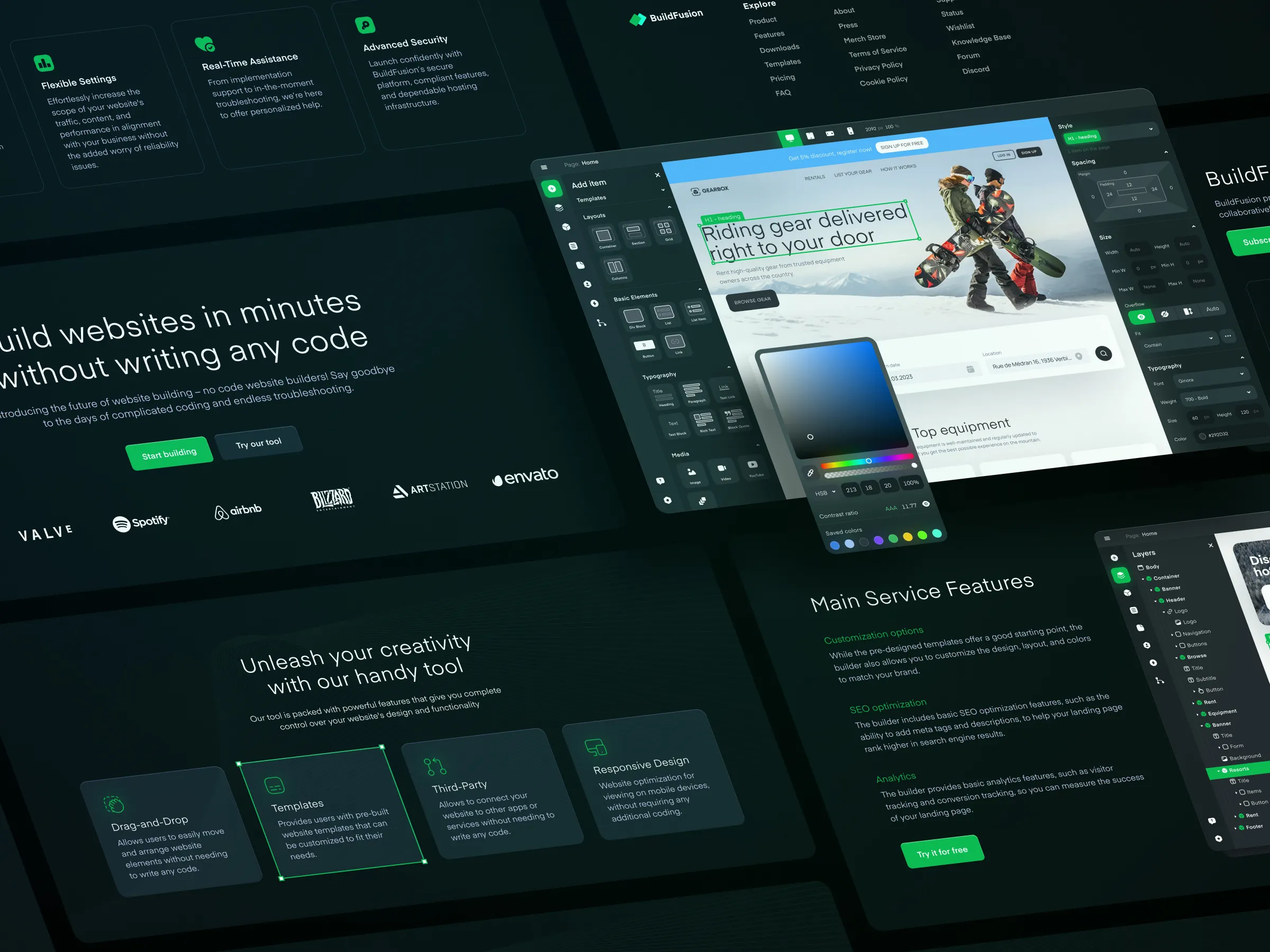
Task: Toggle the visible overflow eye button
Action: click(1141, 317)
